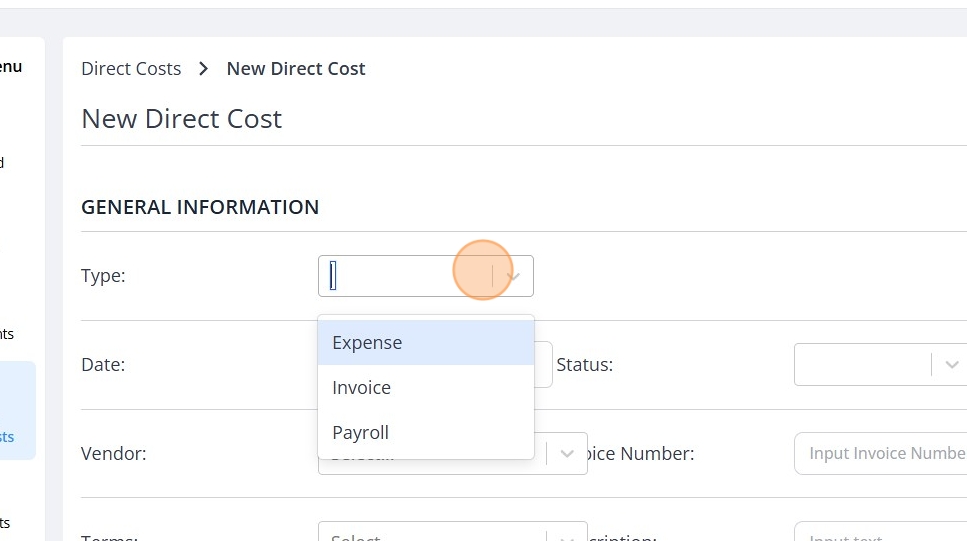Choose Invoice in the Type list
This screenshot has width=967, height=541.
361,388
